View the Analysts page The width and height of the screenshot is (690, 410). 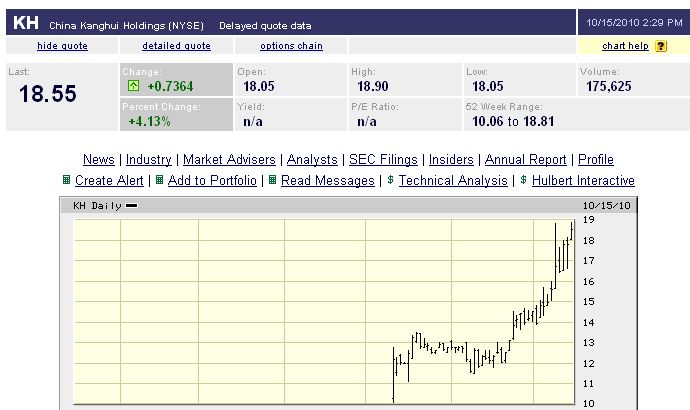click(x=312, y=159)
